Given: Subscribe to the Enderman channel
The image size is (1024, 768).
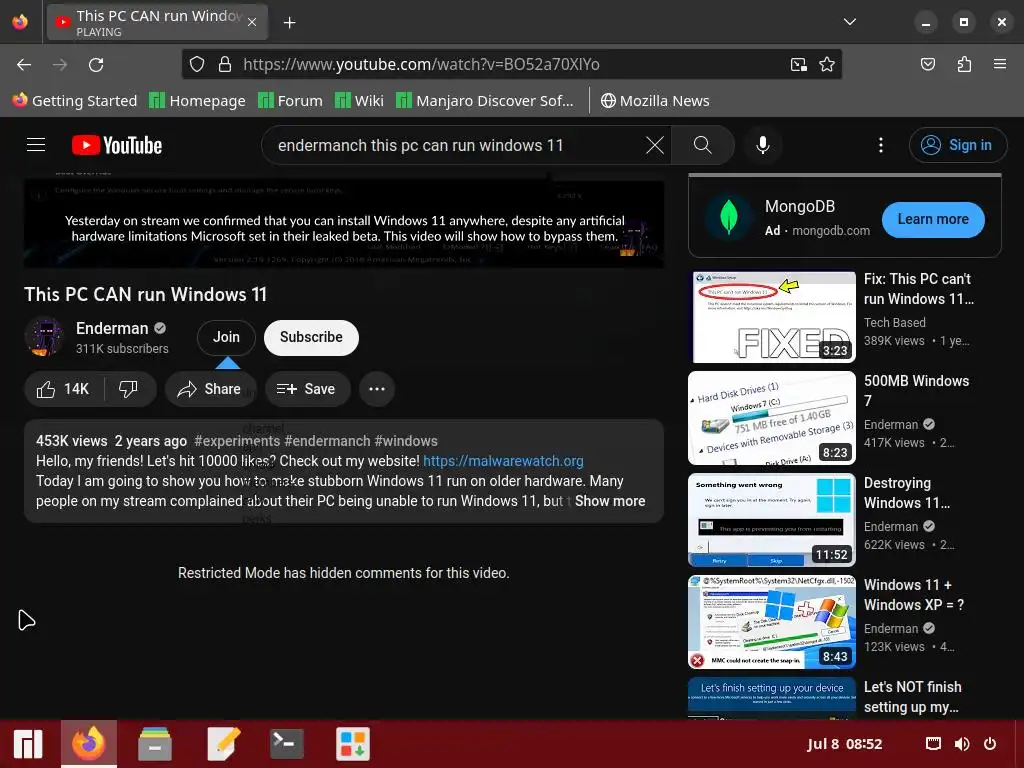Looking at the screenshot, I should coord(311,338).
